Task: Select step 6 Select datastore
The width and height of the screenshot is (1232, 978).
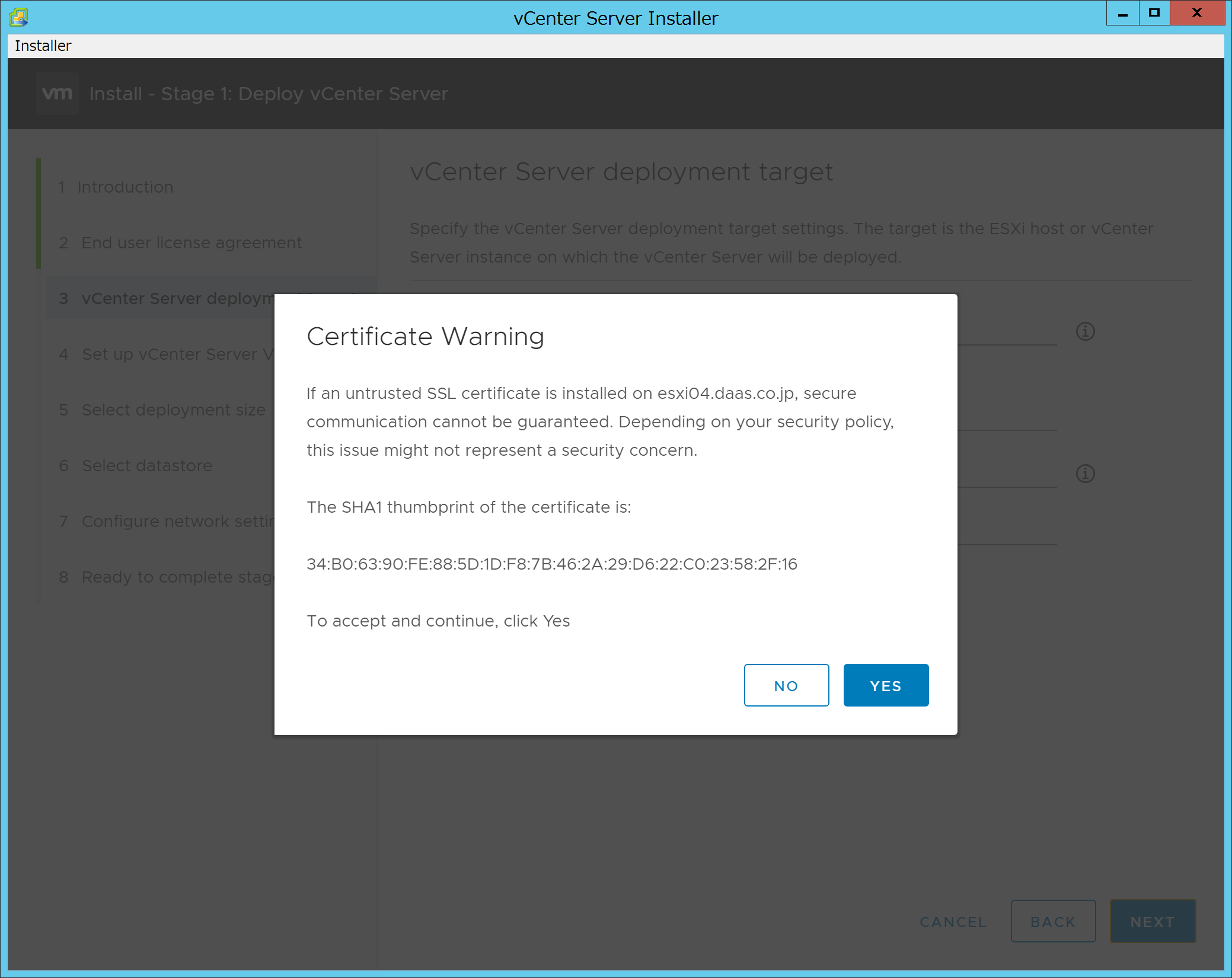Action: pyautogui.click(x=136, y=466)
